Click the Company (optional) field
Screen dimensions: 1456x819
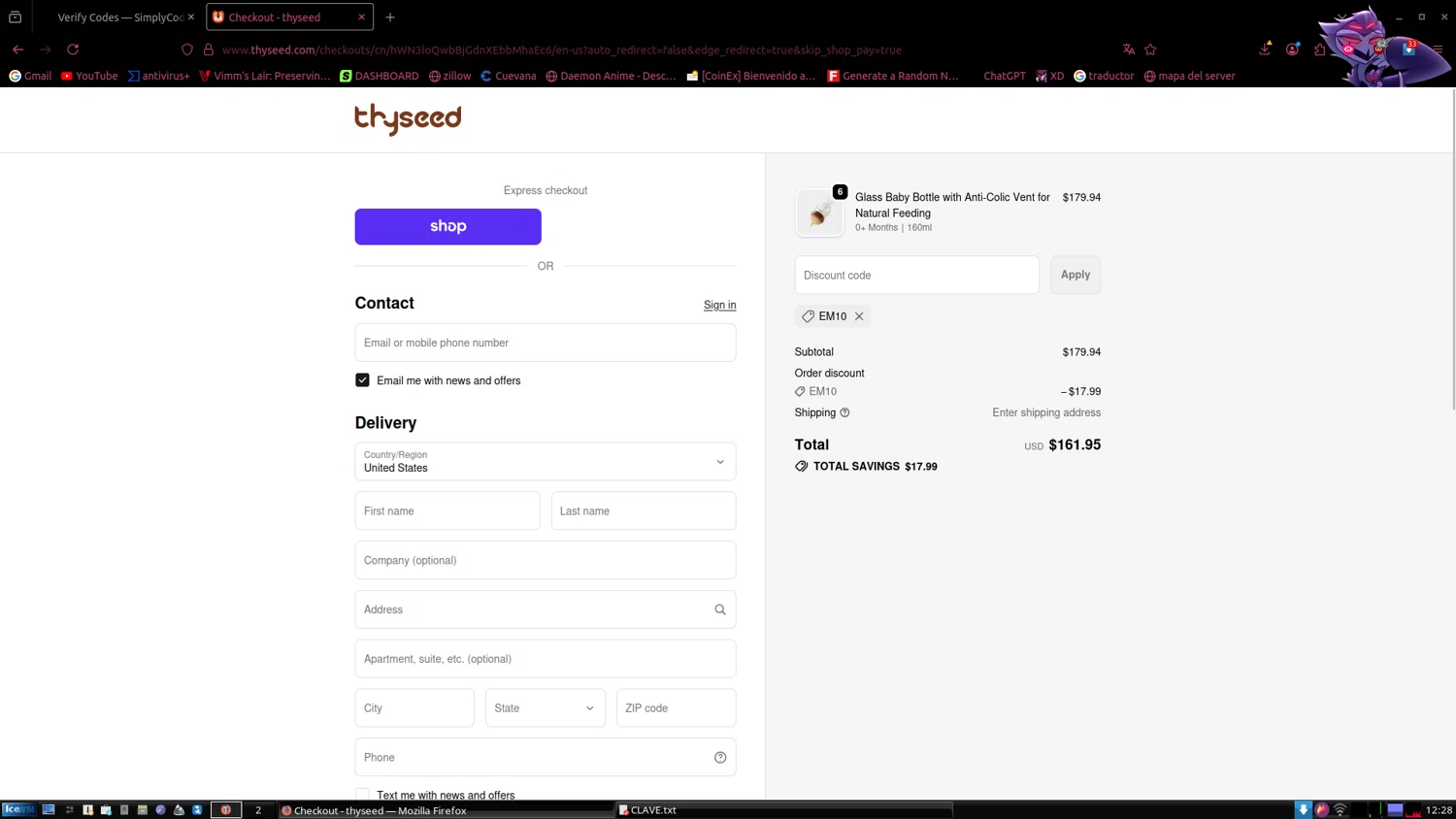point(546,560)
